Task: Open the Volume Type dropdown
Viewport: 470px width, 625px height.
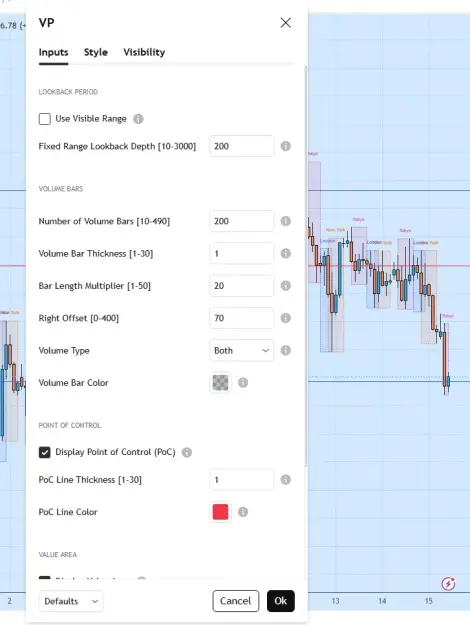Action: coord(242,350)
